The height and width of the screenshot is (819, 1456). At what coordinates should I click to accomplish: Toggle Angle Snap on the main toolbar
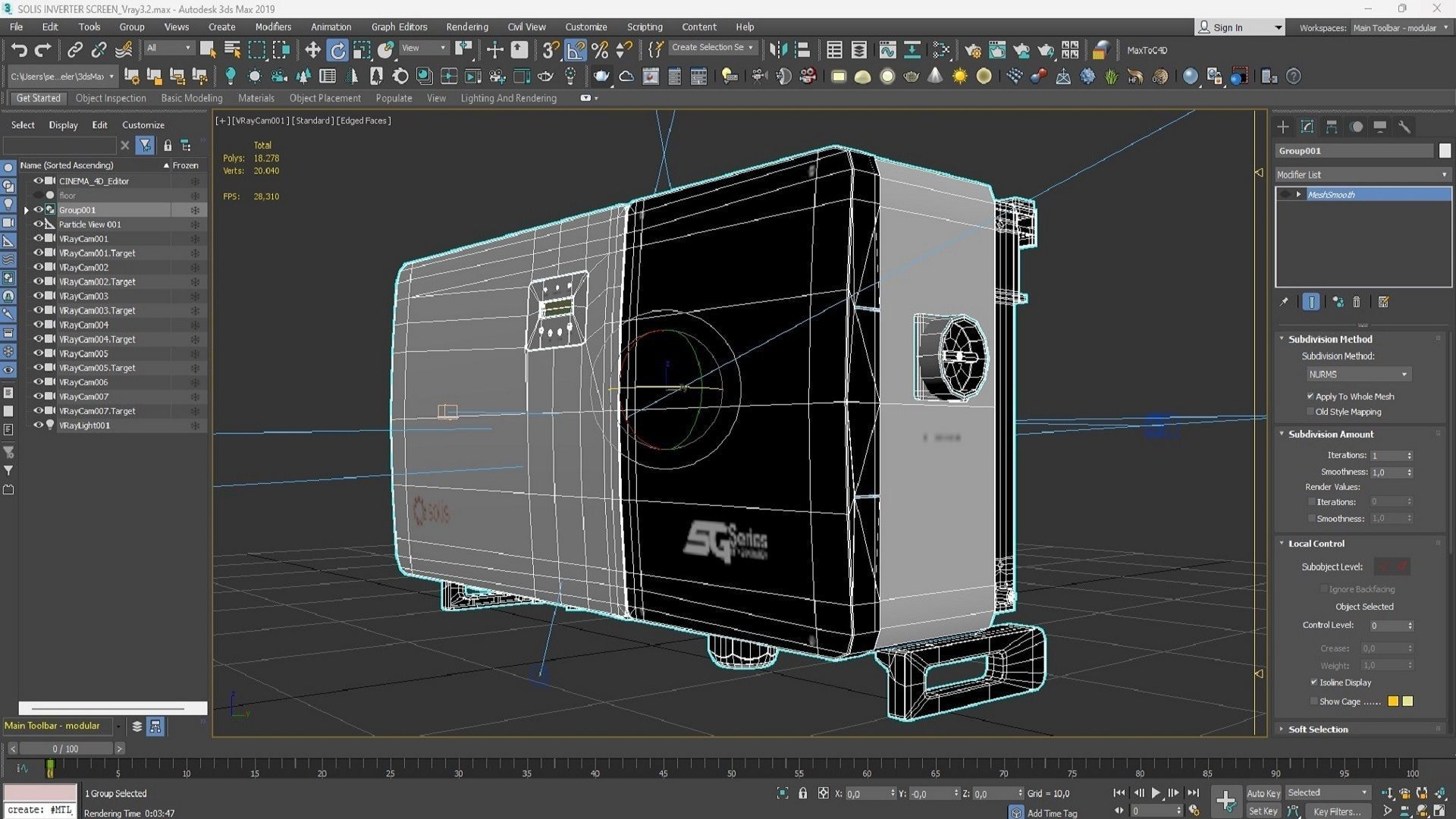576,50
